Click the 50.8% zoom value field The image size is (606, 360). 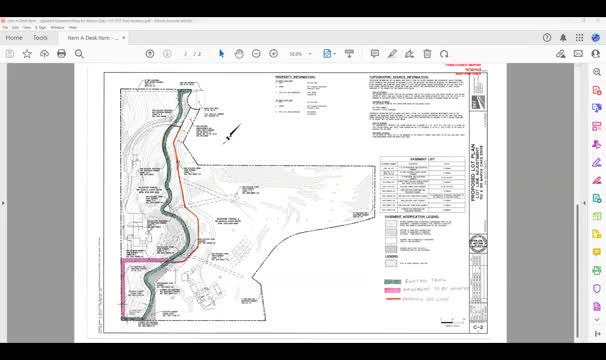296,54
